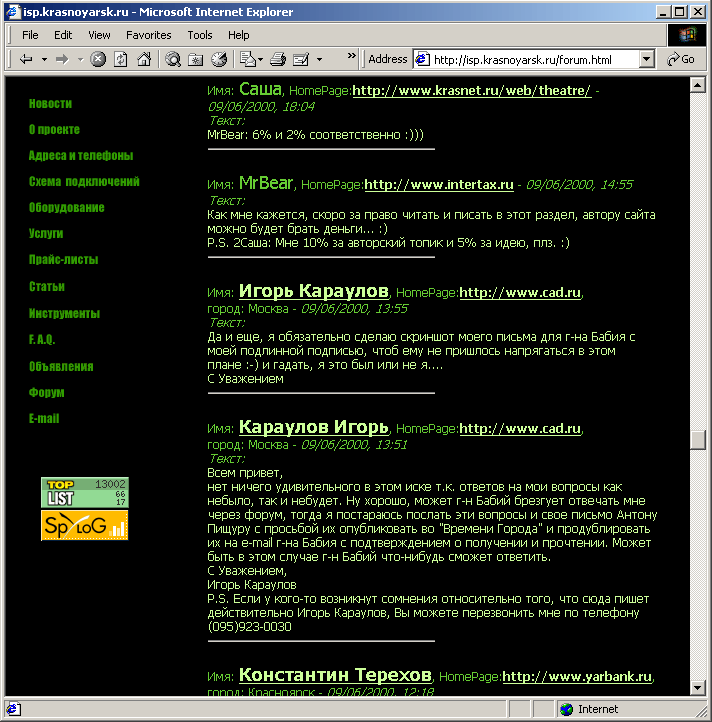Open the Прайс-листы sidebar link
This screenshot has width=712, height=722.
(x=64, y=260)
